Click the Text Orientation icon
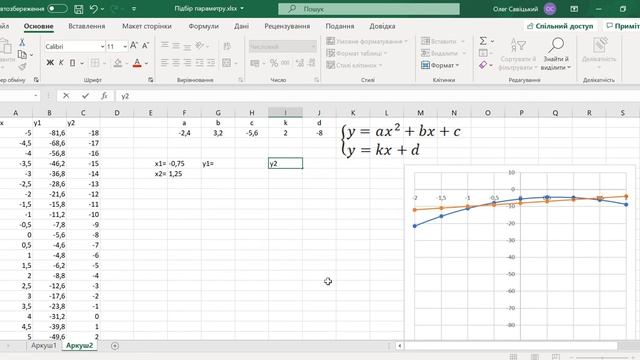 point(199,45)
